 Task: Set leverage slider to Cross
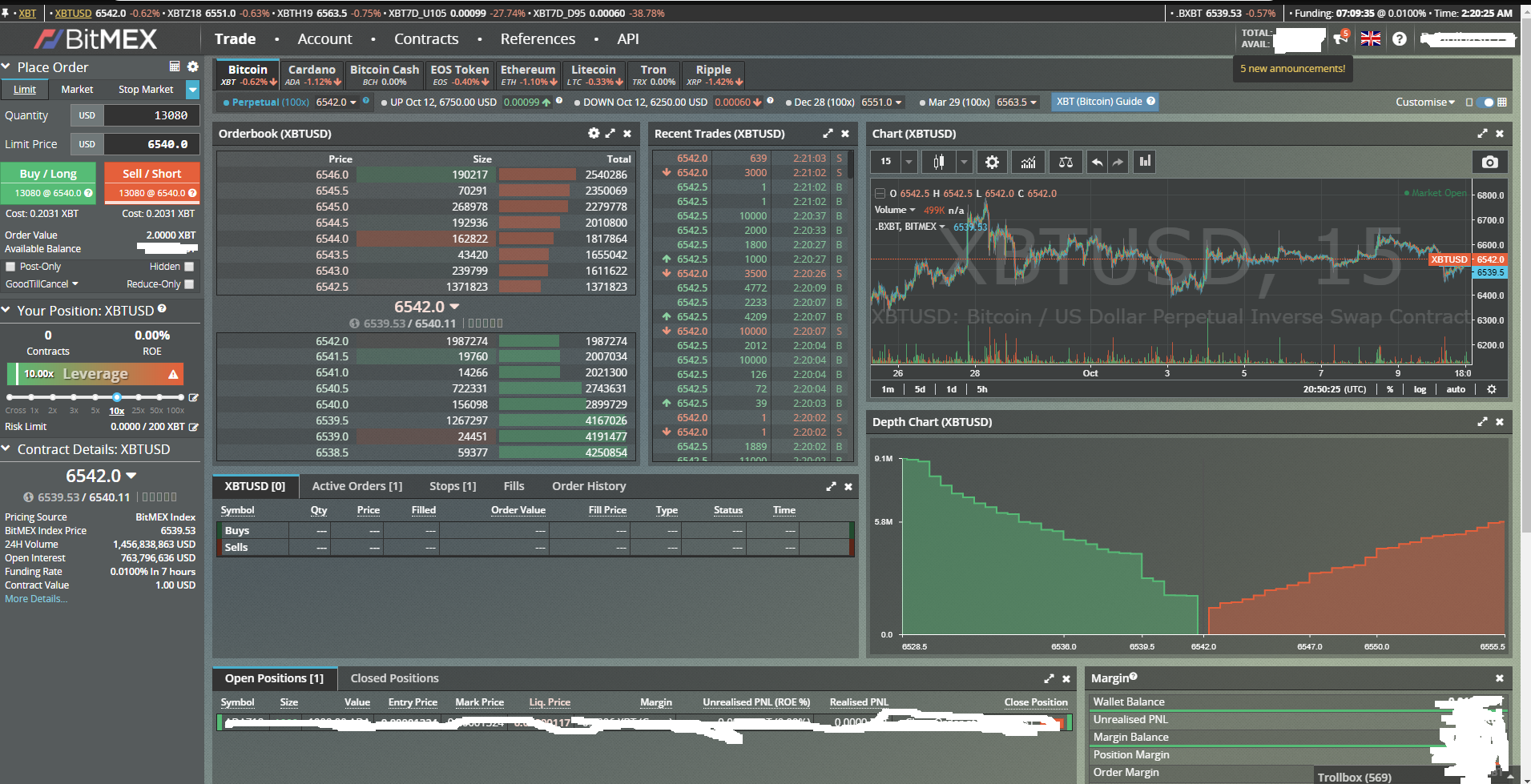(x=10, y=397)
